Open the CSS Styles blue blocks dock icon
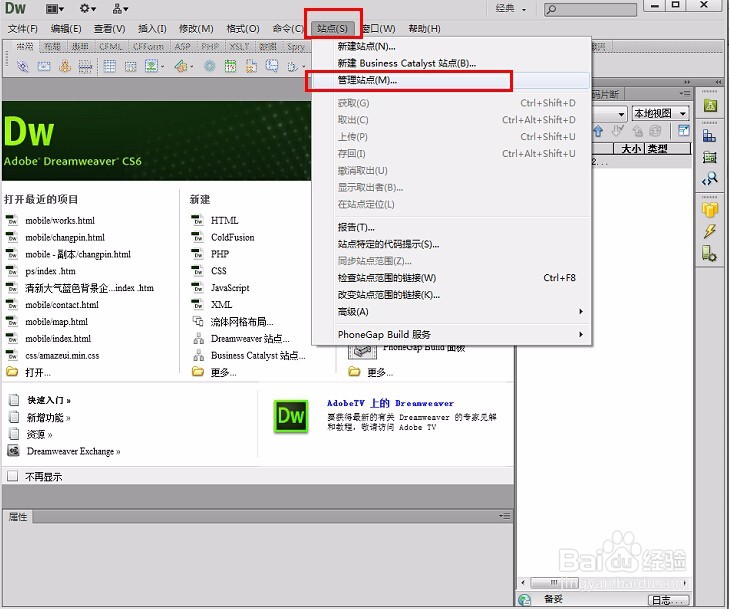Screen dimensions: 729x609 pos(709,135)
